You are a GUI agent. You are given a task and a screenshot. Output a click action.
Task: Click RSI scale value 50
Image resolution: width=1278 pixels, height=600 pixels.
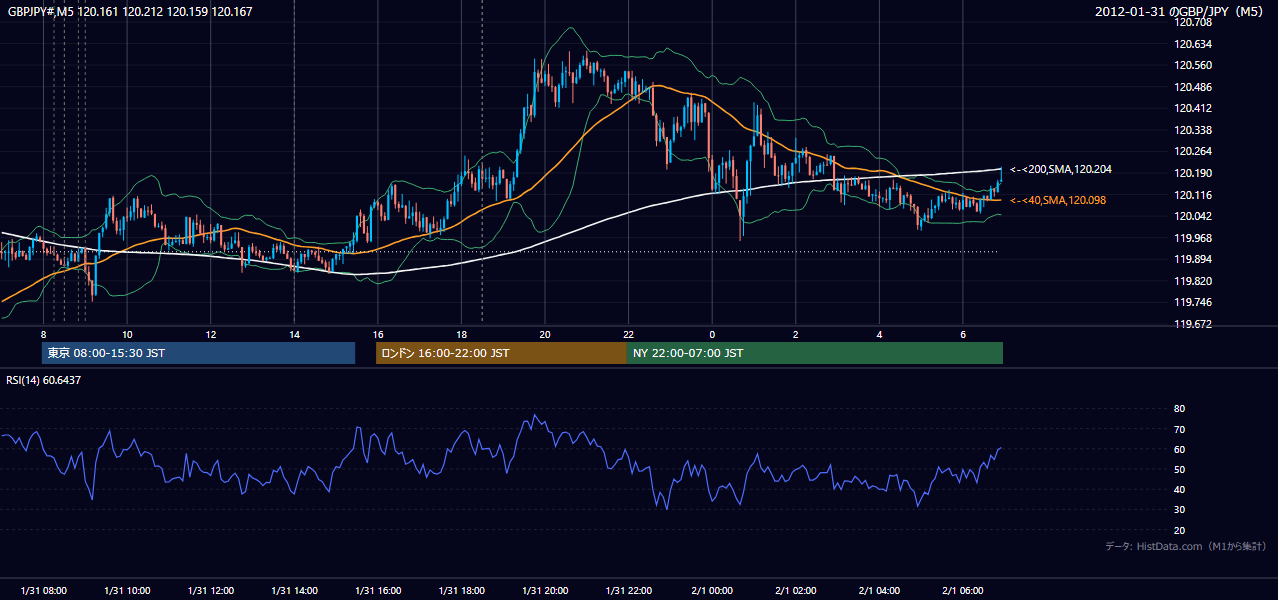[x=1179, y=469]
